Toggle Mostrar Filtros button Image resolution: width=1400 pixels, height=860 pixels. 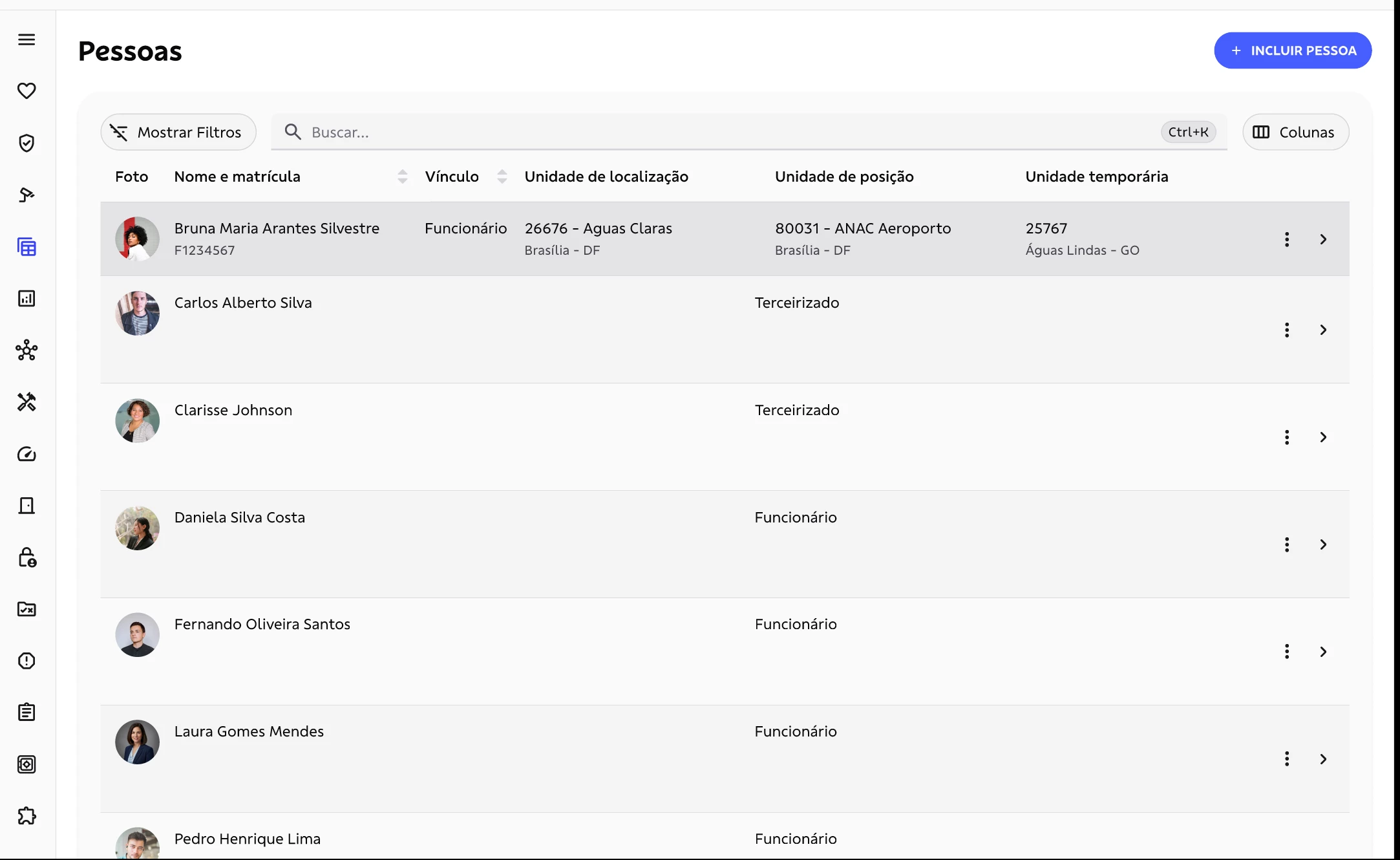(x=178, y=133)
